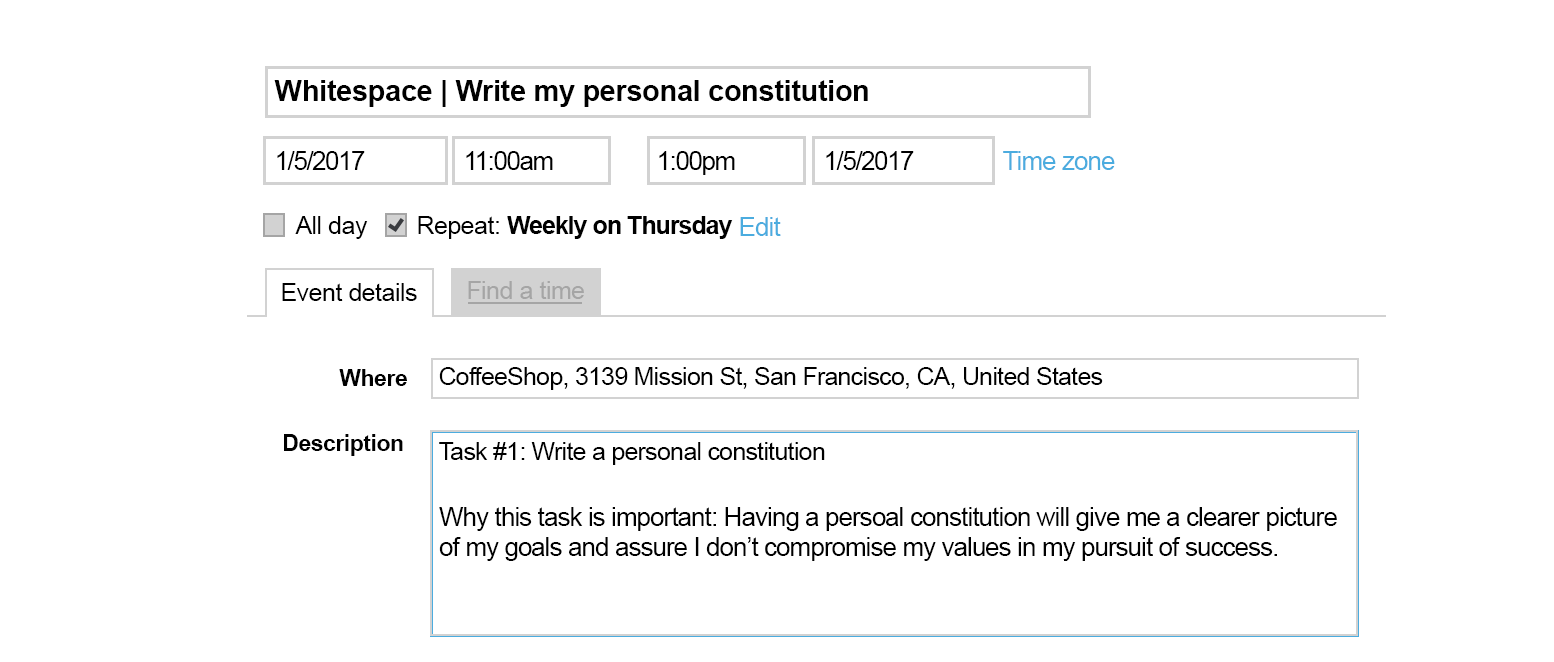Viewport: 1554px width, 662px height.
Task: Click the 1:00pm end time field
Action: point(725,160)
